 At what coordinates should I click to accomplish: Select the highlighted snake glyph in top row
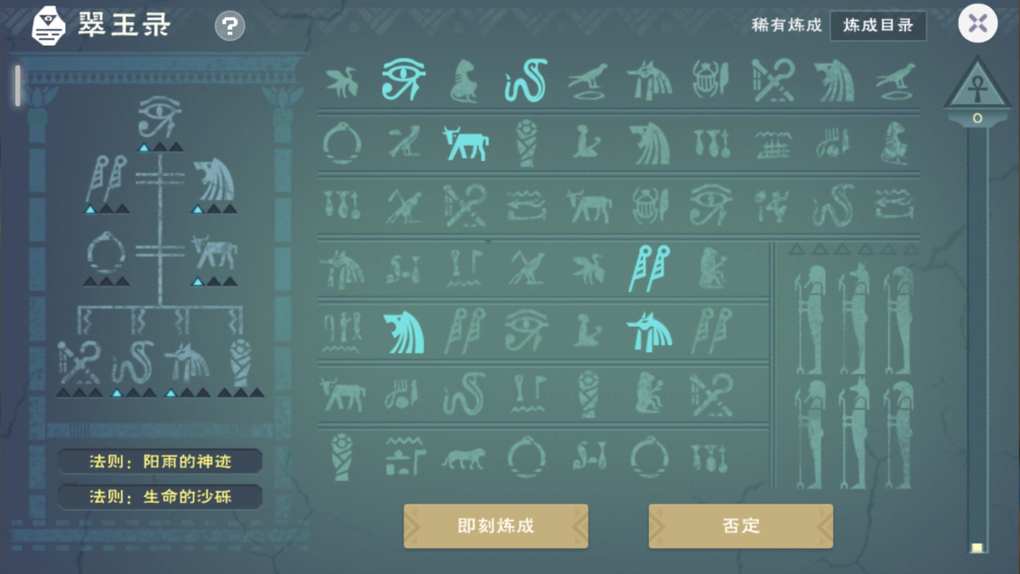click(525, 81)
